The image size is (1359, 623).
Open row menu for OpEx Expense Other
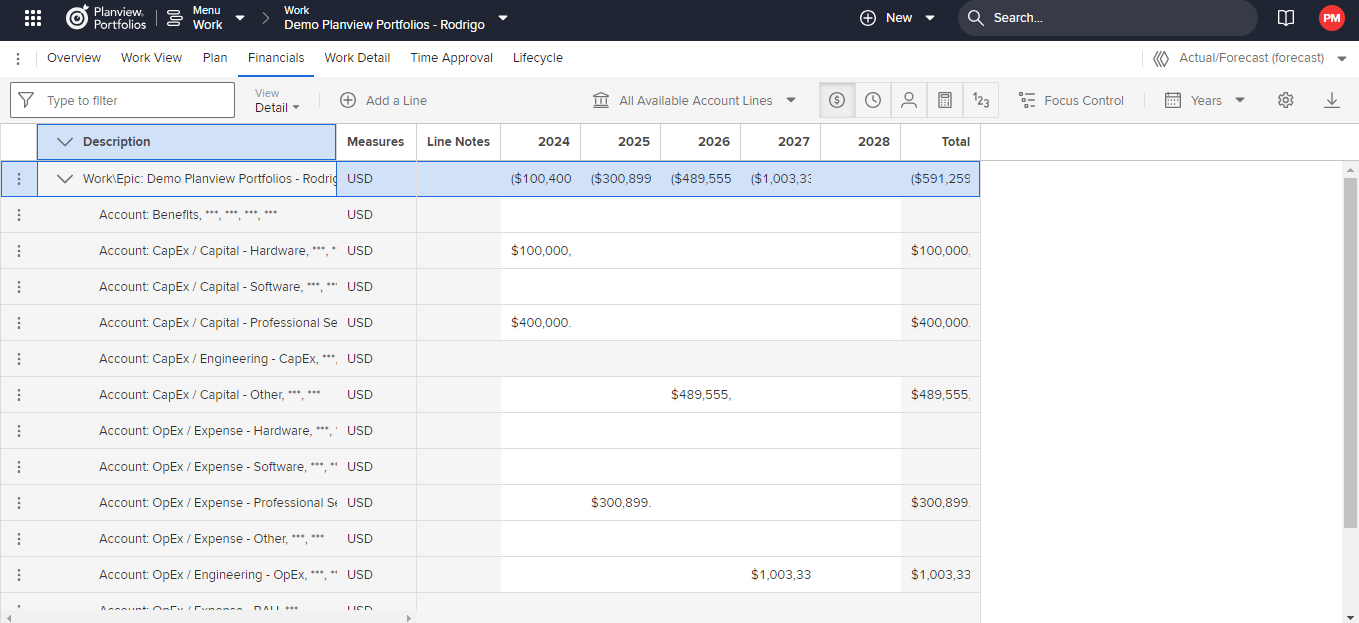(x=19, y=539)
